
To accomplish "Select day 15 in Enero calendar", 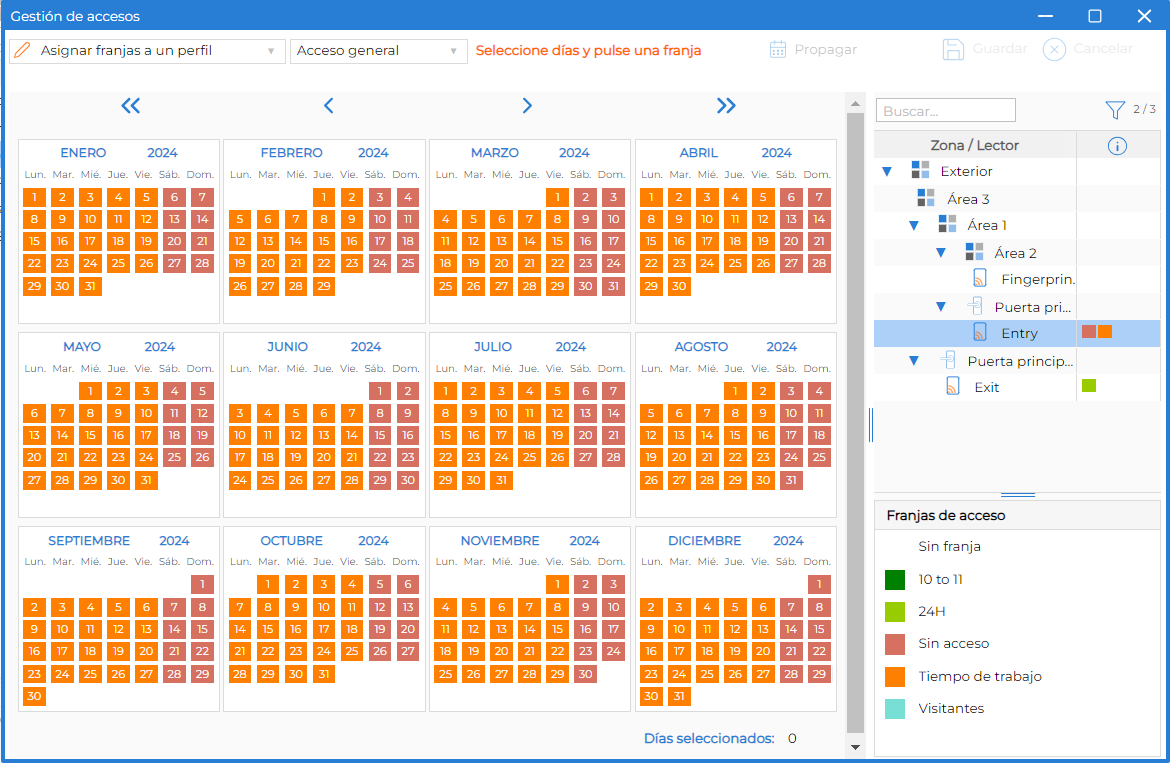I will 34,241.
